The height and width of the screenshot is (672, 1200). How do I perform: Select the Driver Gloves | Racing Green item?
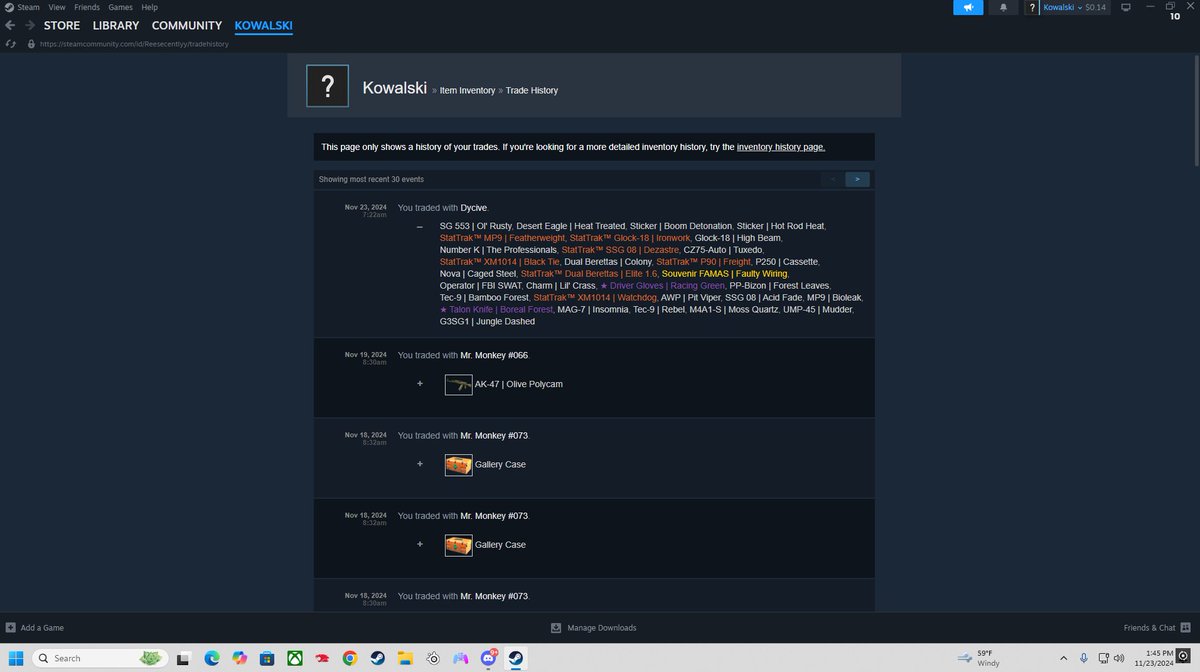(662, 286)
